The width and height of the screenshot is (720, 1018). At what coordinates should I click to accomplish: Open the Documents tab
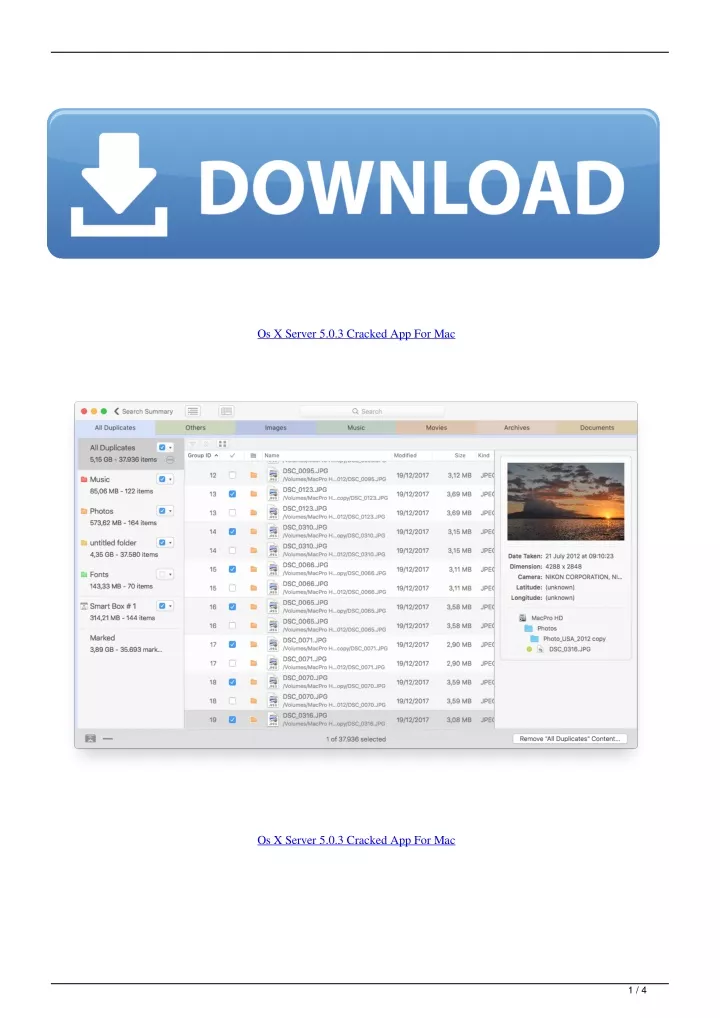tap(597, 428)
